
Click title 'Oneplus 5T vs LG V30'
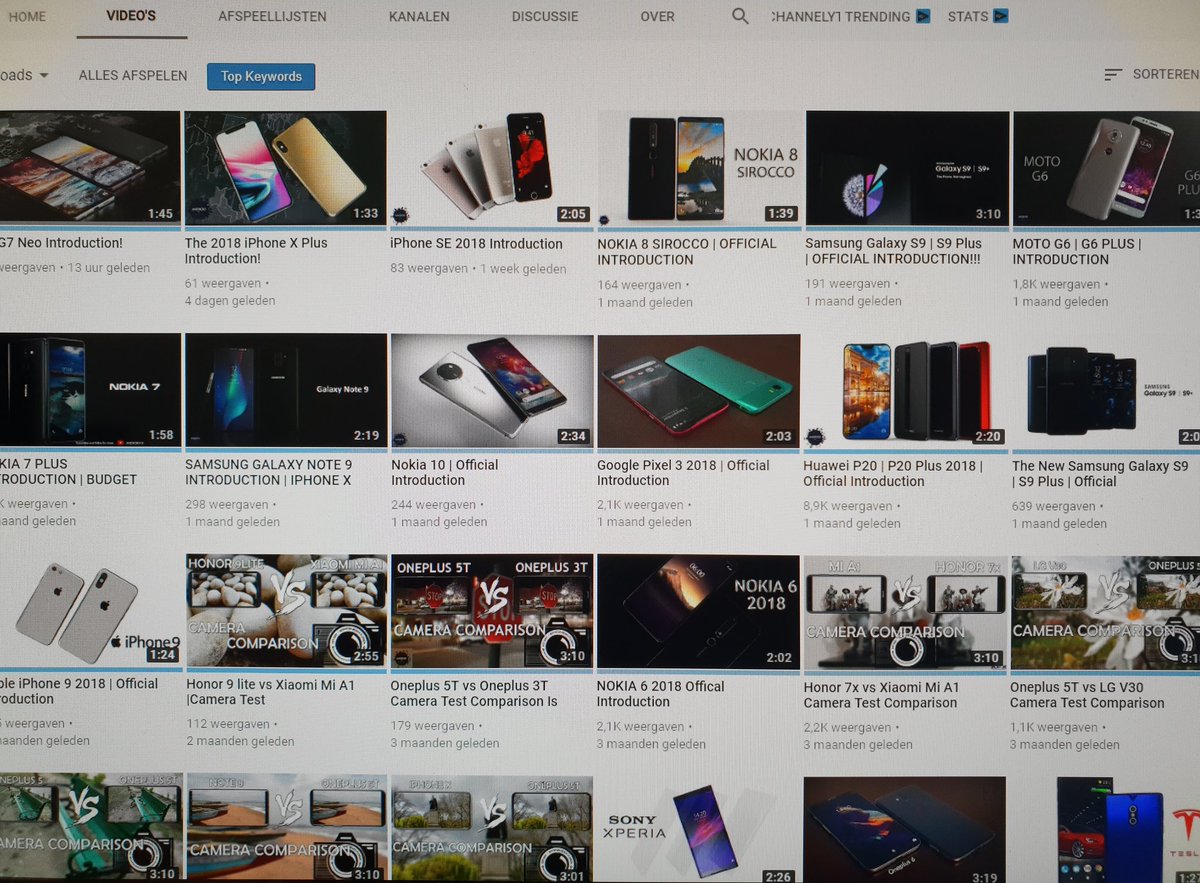point(1087,695)
